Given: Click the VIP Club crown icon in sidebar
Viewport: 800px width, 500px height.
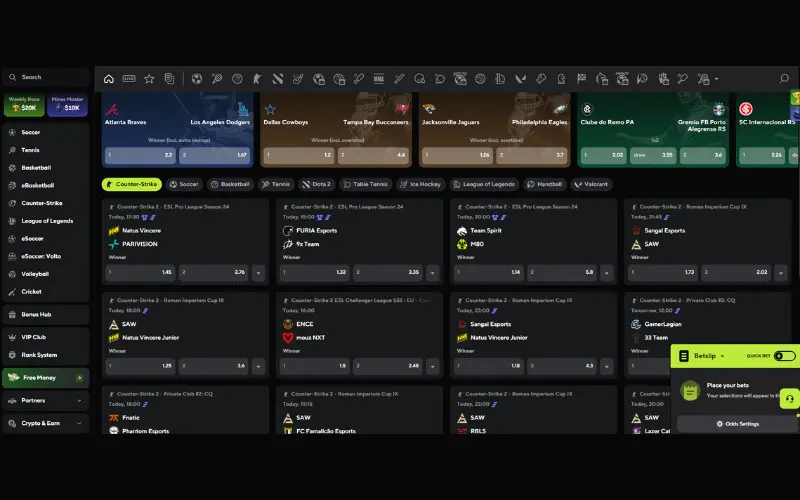Looking at the screenshot, I should point(12,337).
